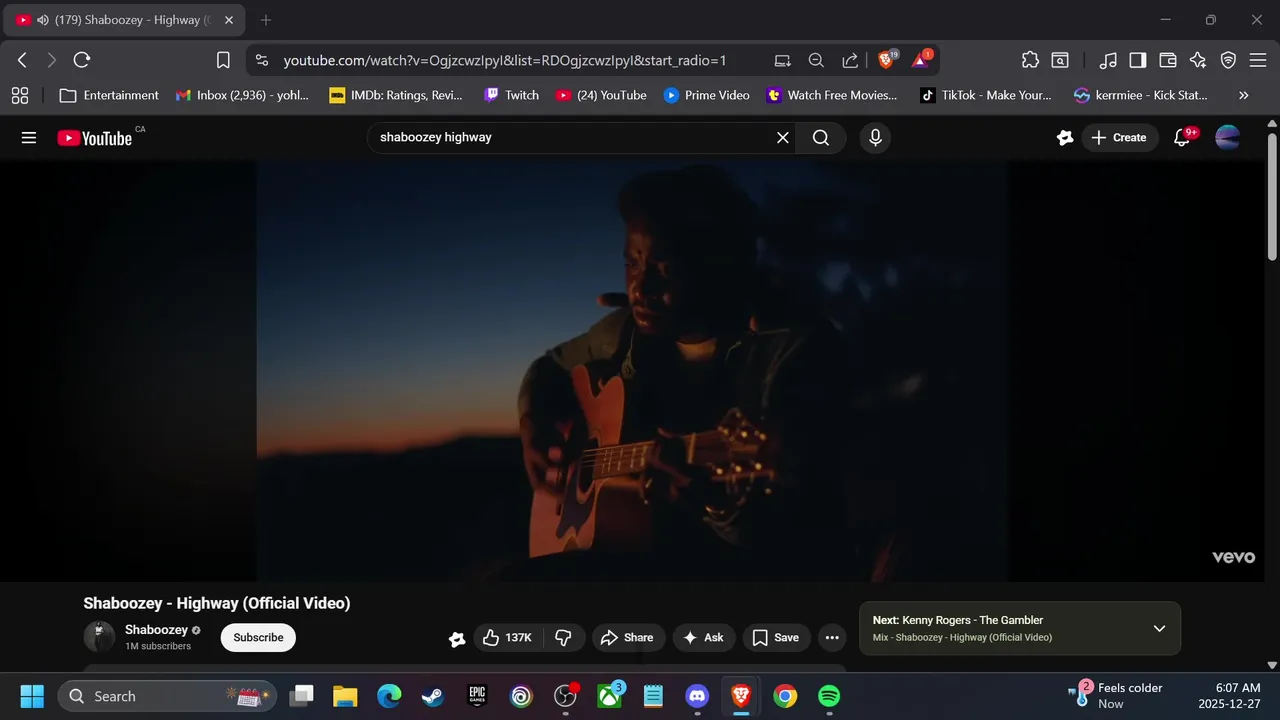
Task: Open the IMDb Ratings bookmark
Action: point(397,95)
